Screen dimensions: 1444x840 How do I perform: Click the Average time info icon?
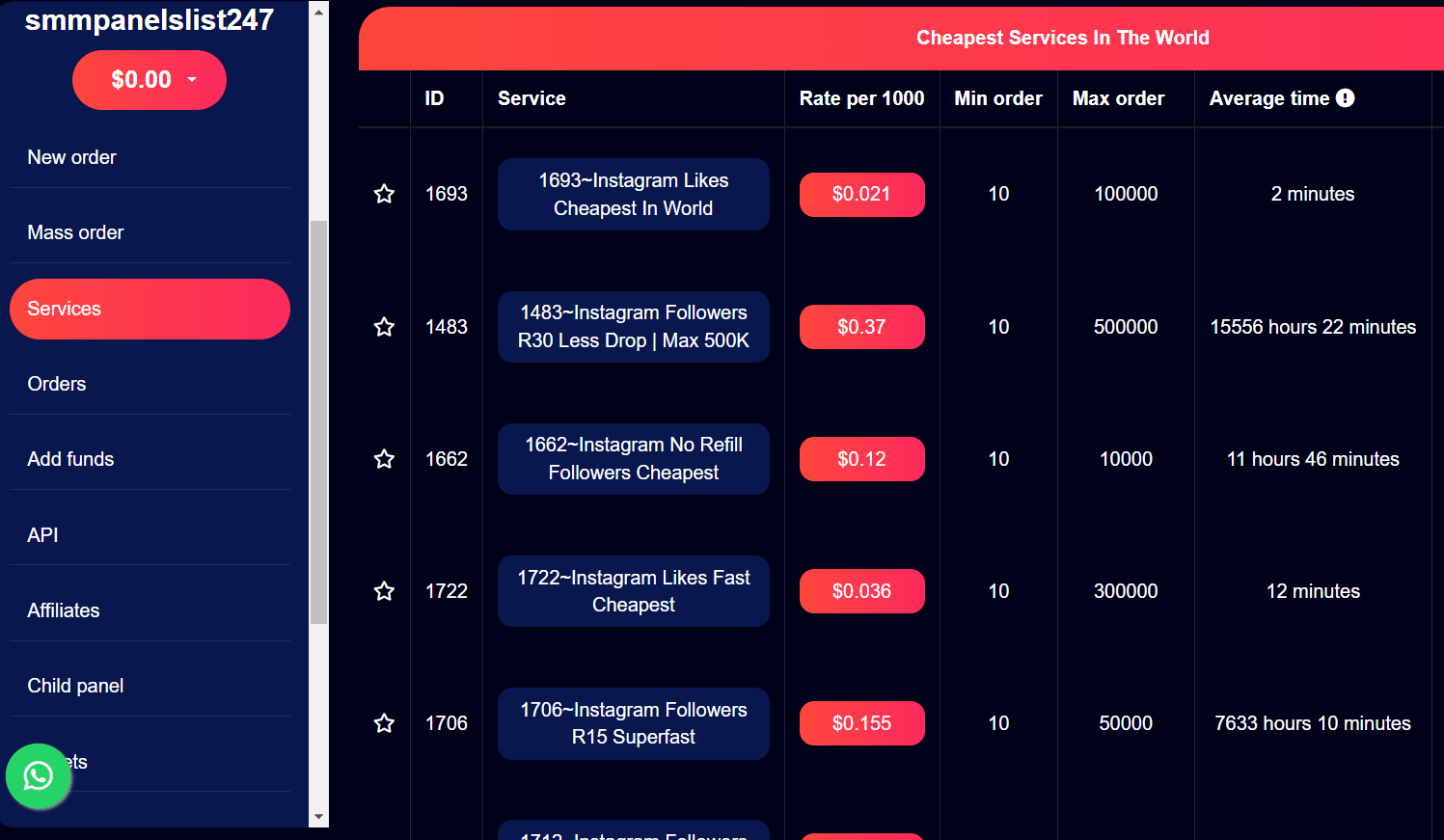pos(1346,98)
